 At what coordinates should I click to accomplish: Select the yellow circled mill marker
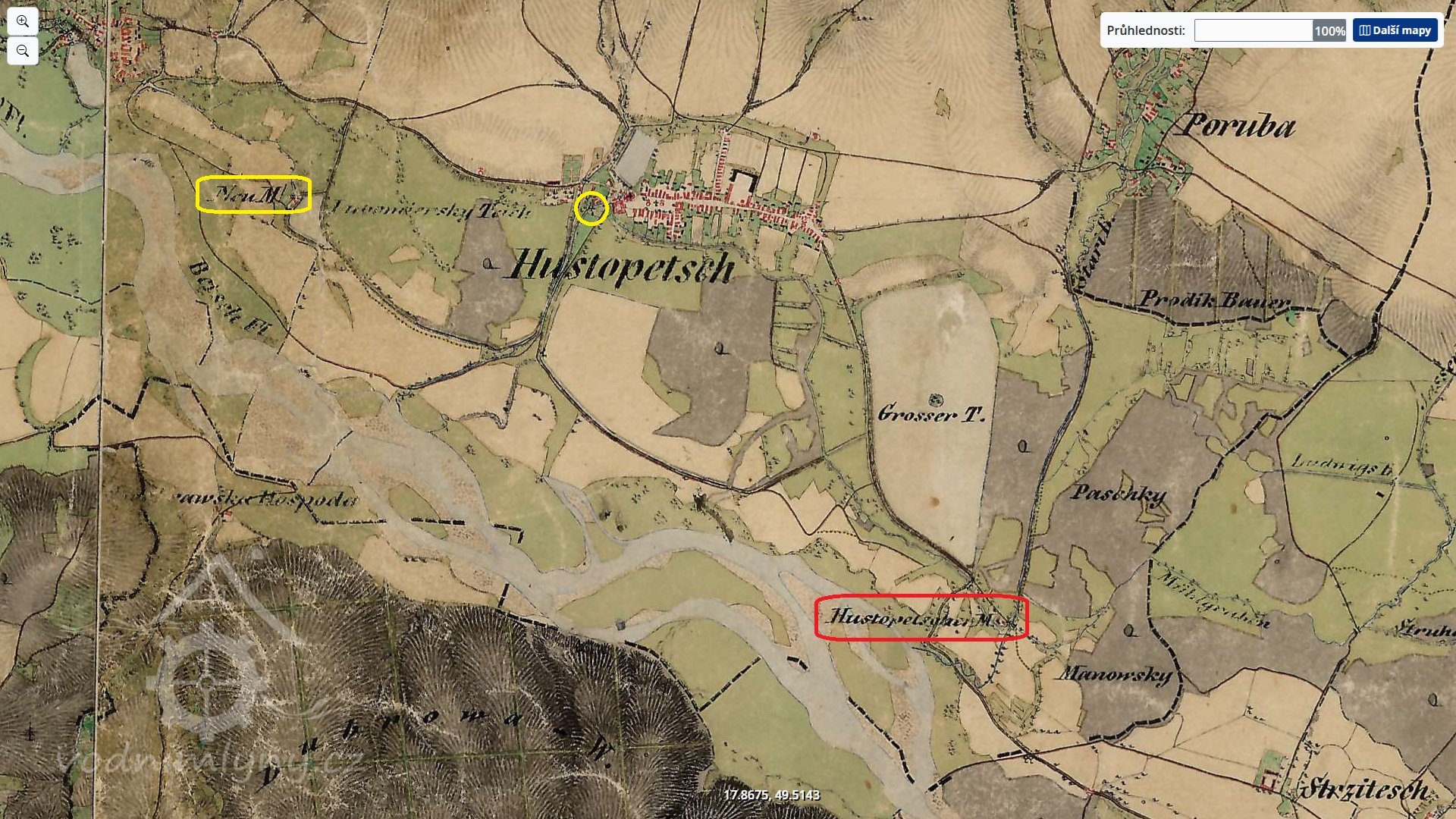pos(591,208)
